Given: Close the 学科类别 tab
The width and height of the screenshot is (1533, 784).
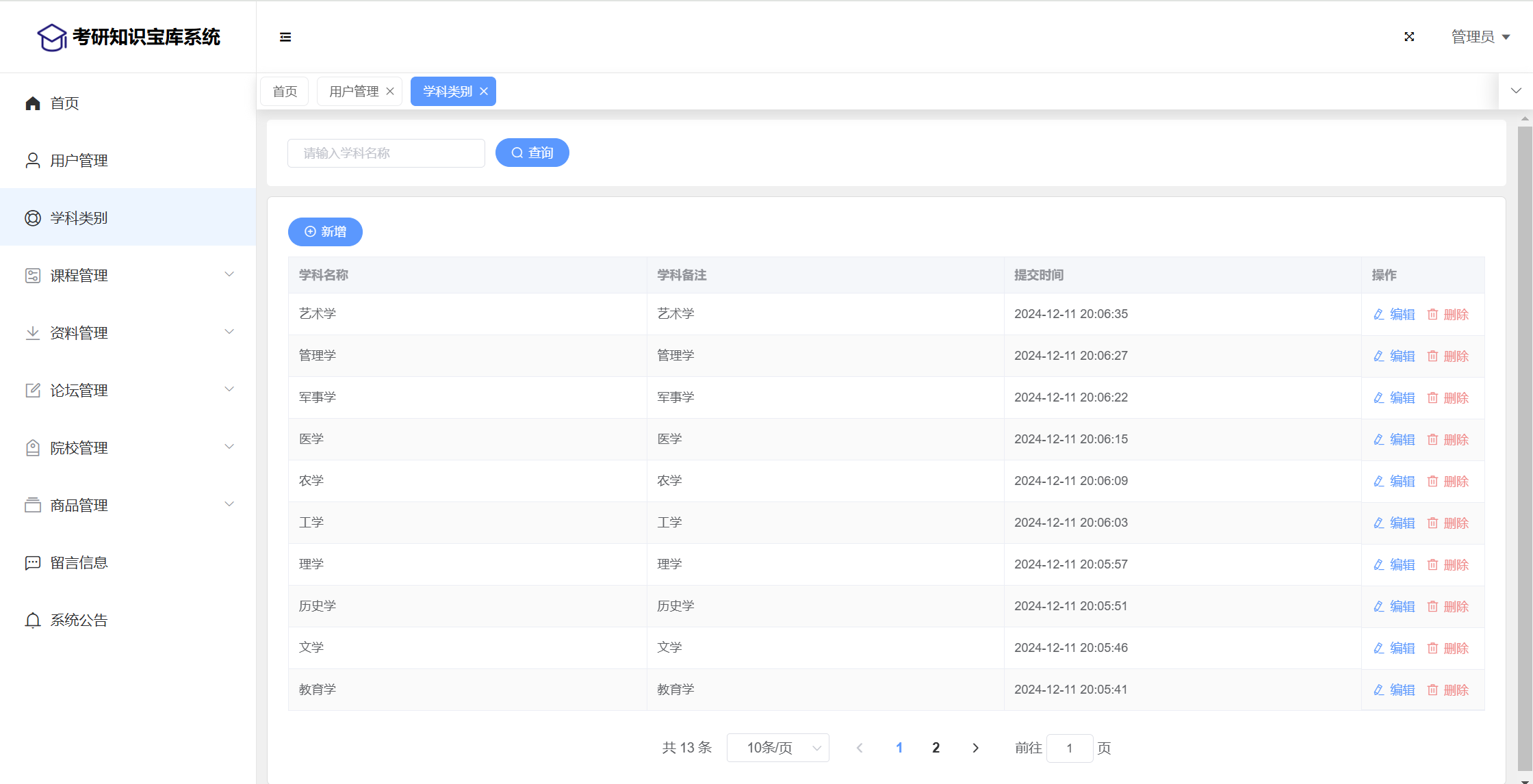Looking at the screenshot, I should coord(484,92).
